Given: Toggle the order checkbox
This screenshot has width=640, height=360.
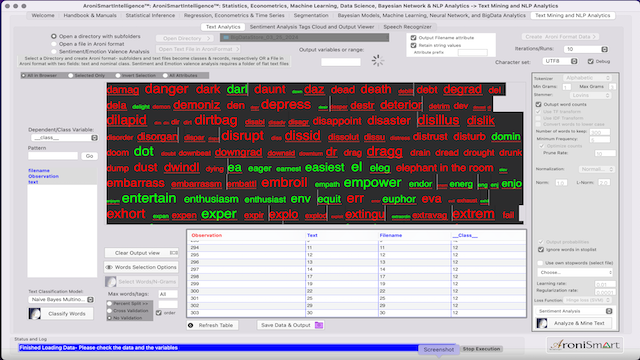Looking at the screenshot, I should (x=159, y=313).
